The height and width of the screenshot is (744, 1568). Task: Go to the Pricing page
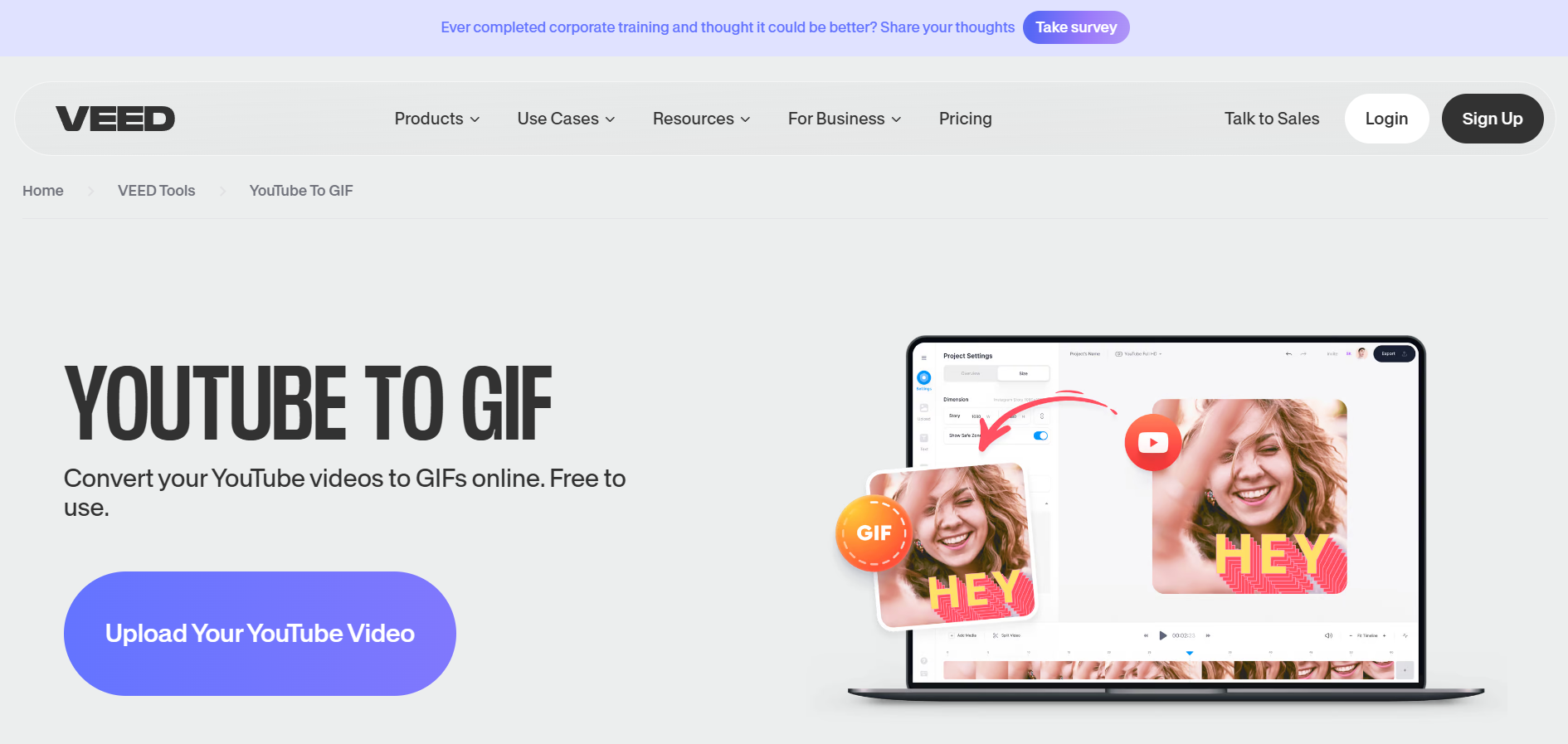tap(965, 119)
